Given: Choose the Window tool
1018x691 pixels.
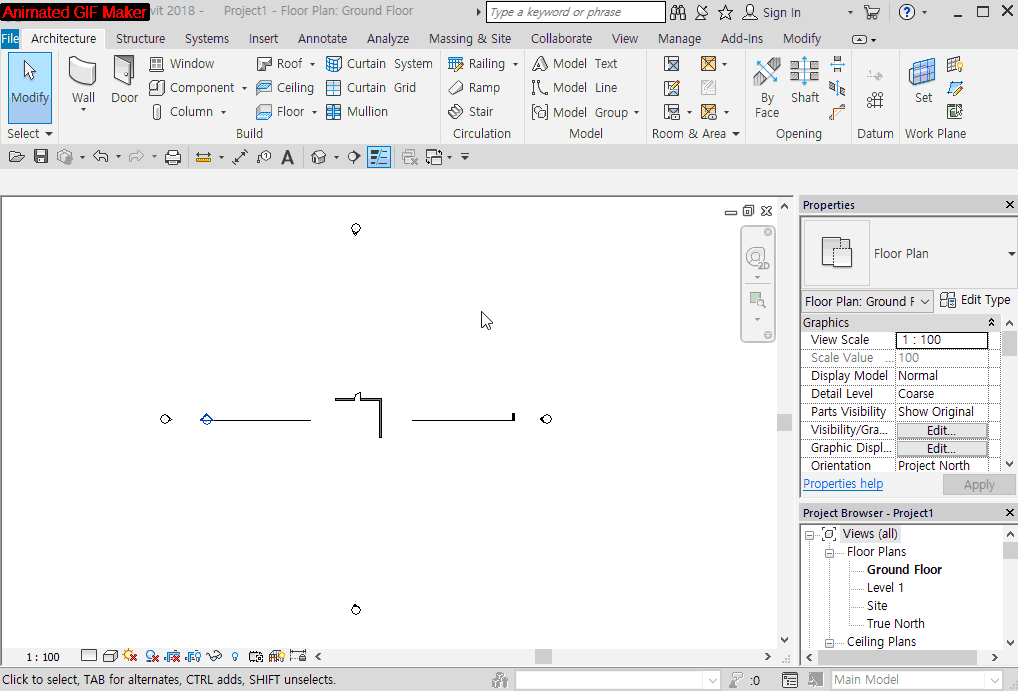Looking at the screenshot, I should click(x=182, y=64).
